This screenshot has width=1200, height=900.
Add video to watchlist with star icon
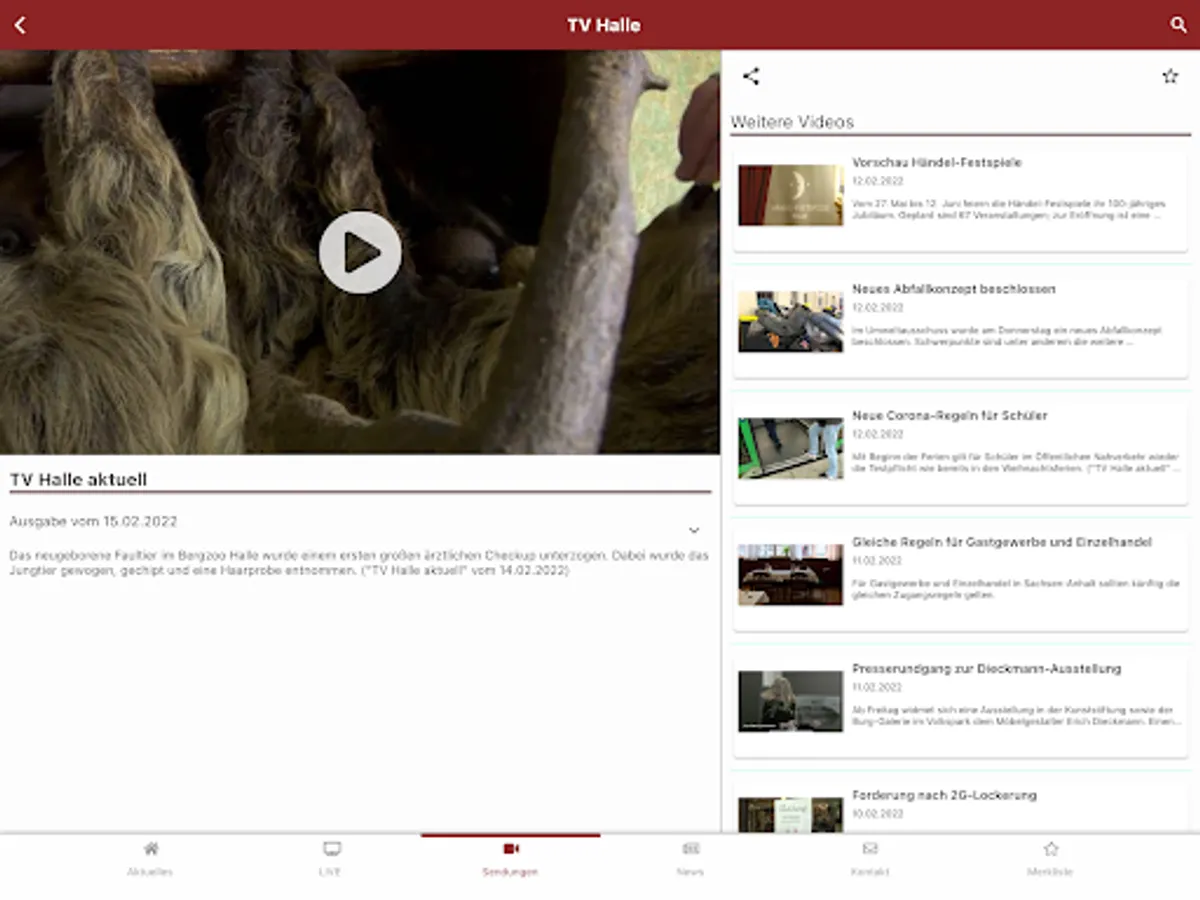click(1170, 76)
